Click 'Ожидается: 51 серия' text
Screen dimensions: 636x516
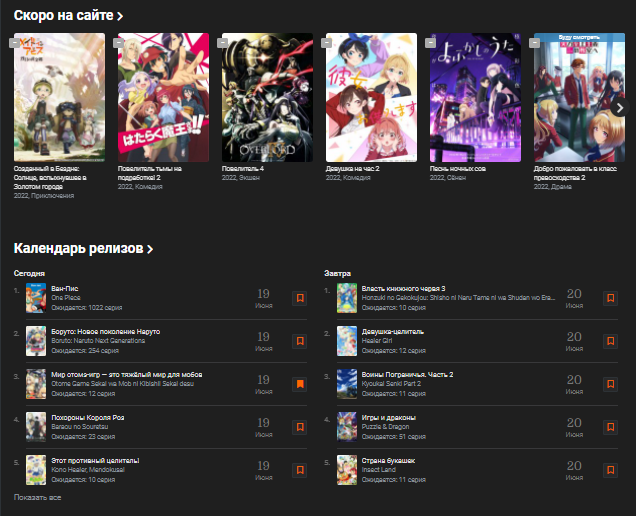click(394, 436)
